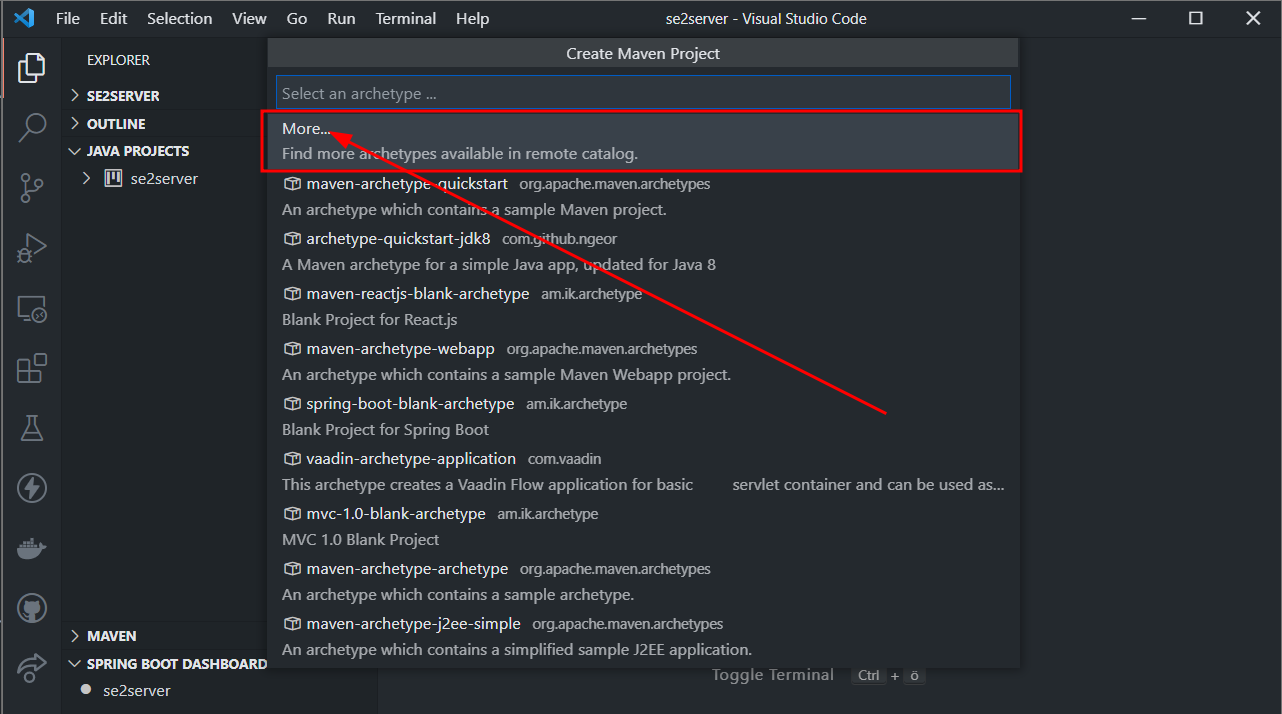Open the Run menu

coord(341,18)
